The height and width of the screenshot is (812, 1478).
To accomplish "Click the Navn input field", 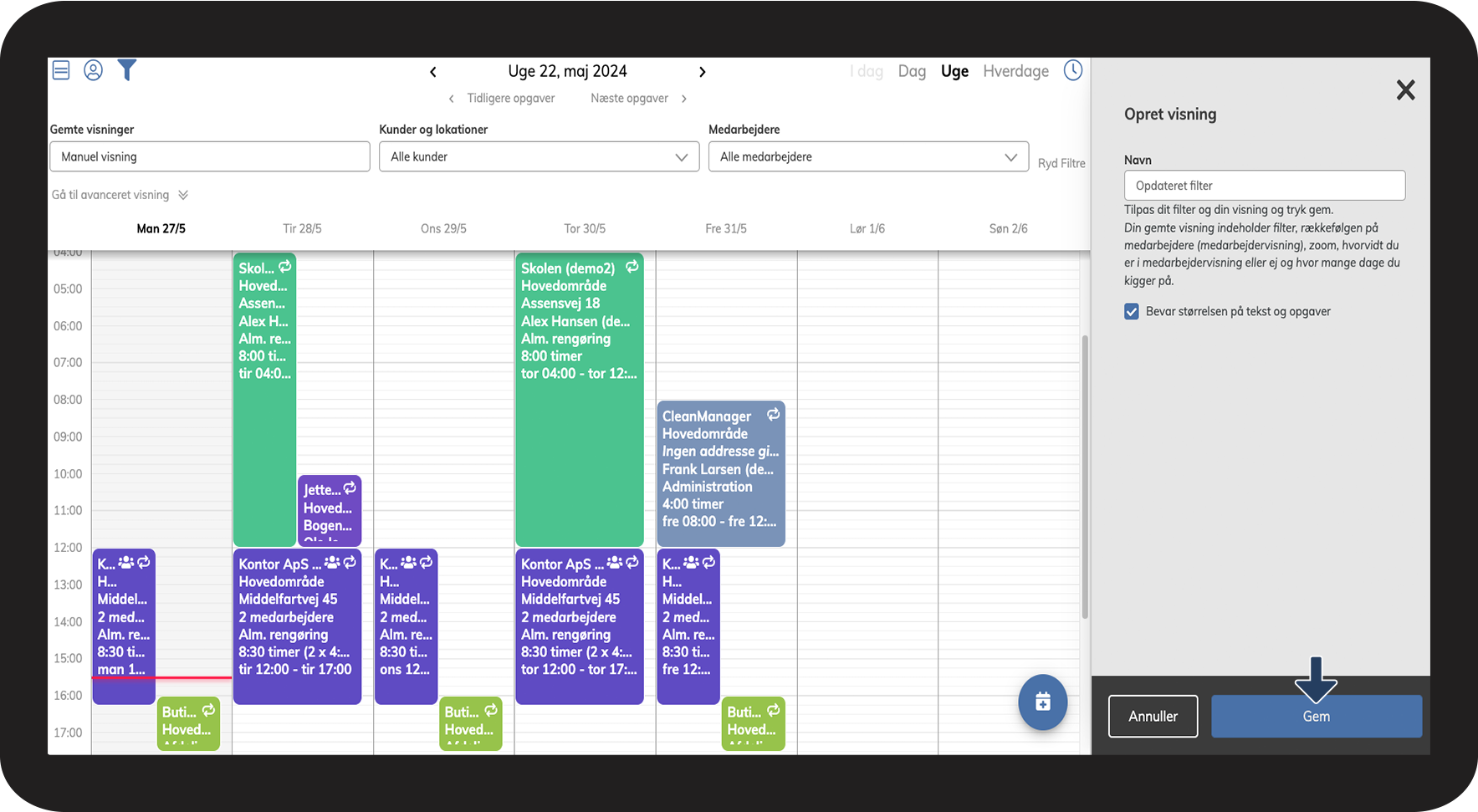I will 1264,186.
